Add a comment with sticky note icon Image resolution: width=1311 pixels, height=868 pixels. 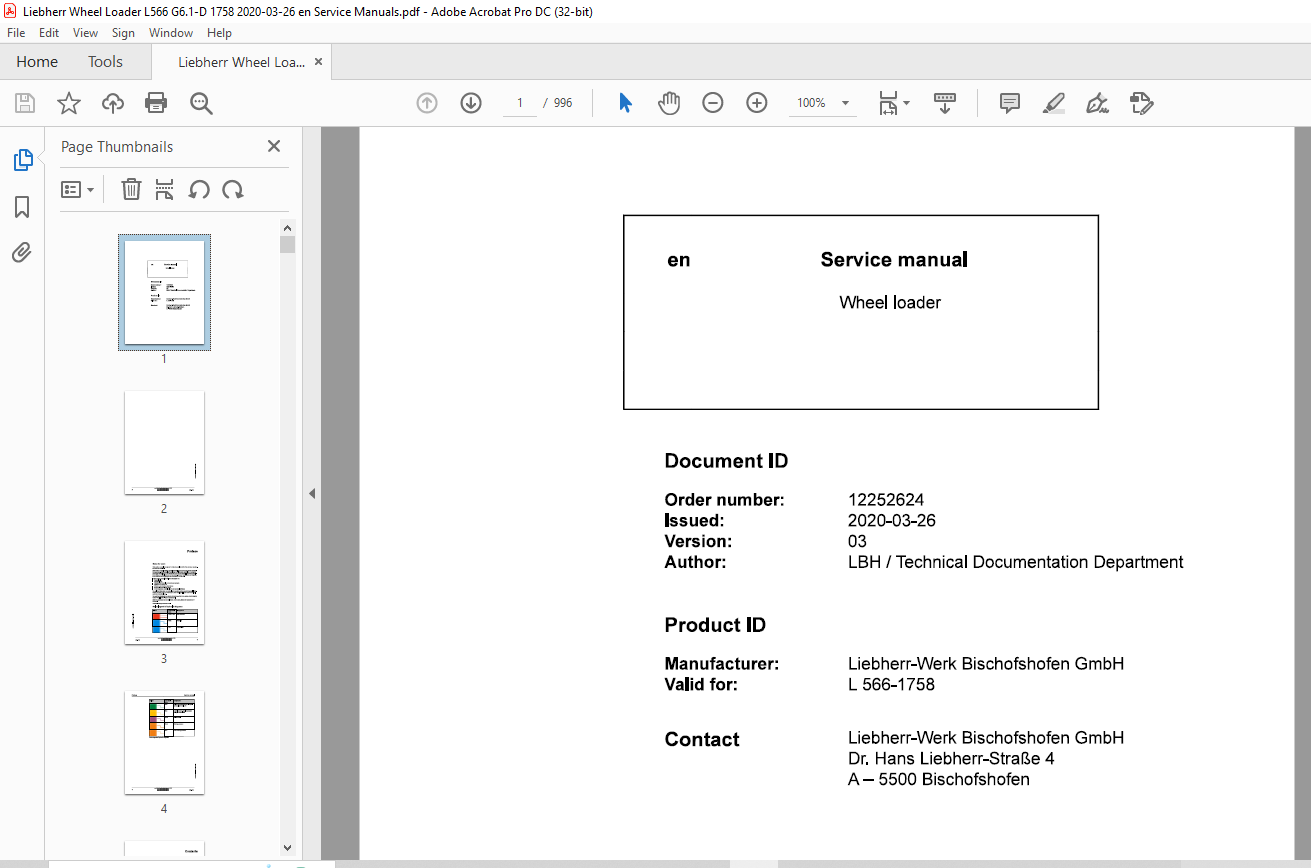(x=1010, y=103)
